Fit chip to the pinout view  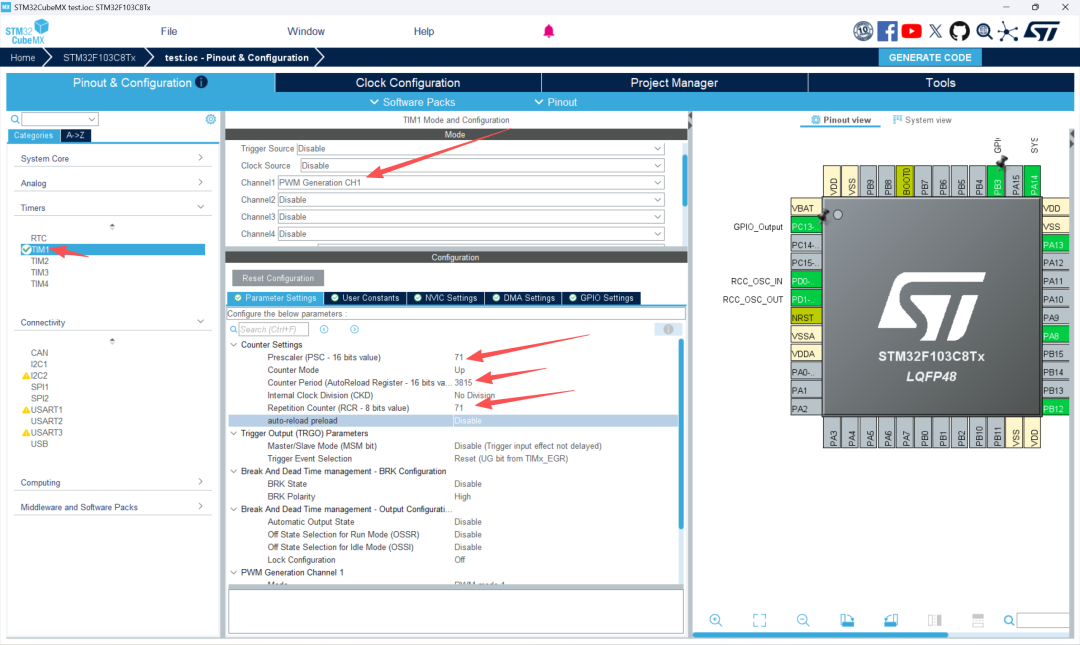click(x=759, y=620)
